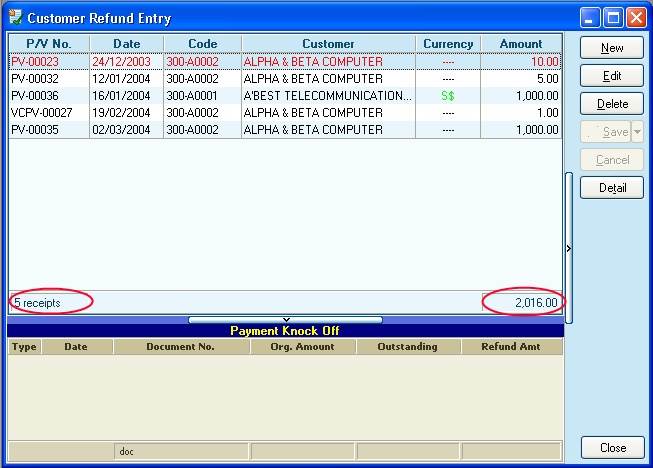Click the S$ currency cell

tap(448, 96)
